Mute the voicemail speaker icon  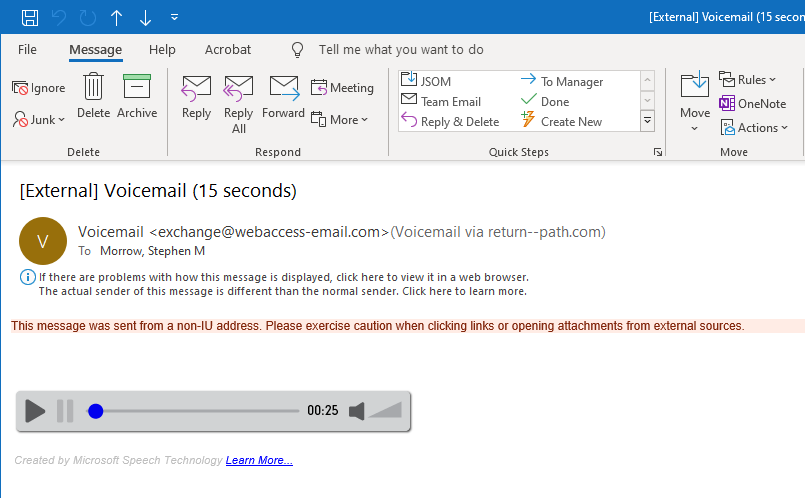click(357, 411)
